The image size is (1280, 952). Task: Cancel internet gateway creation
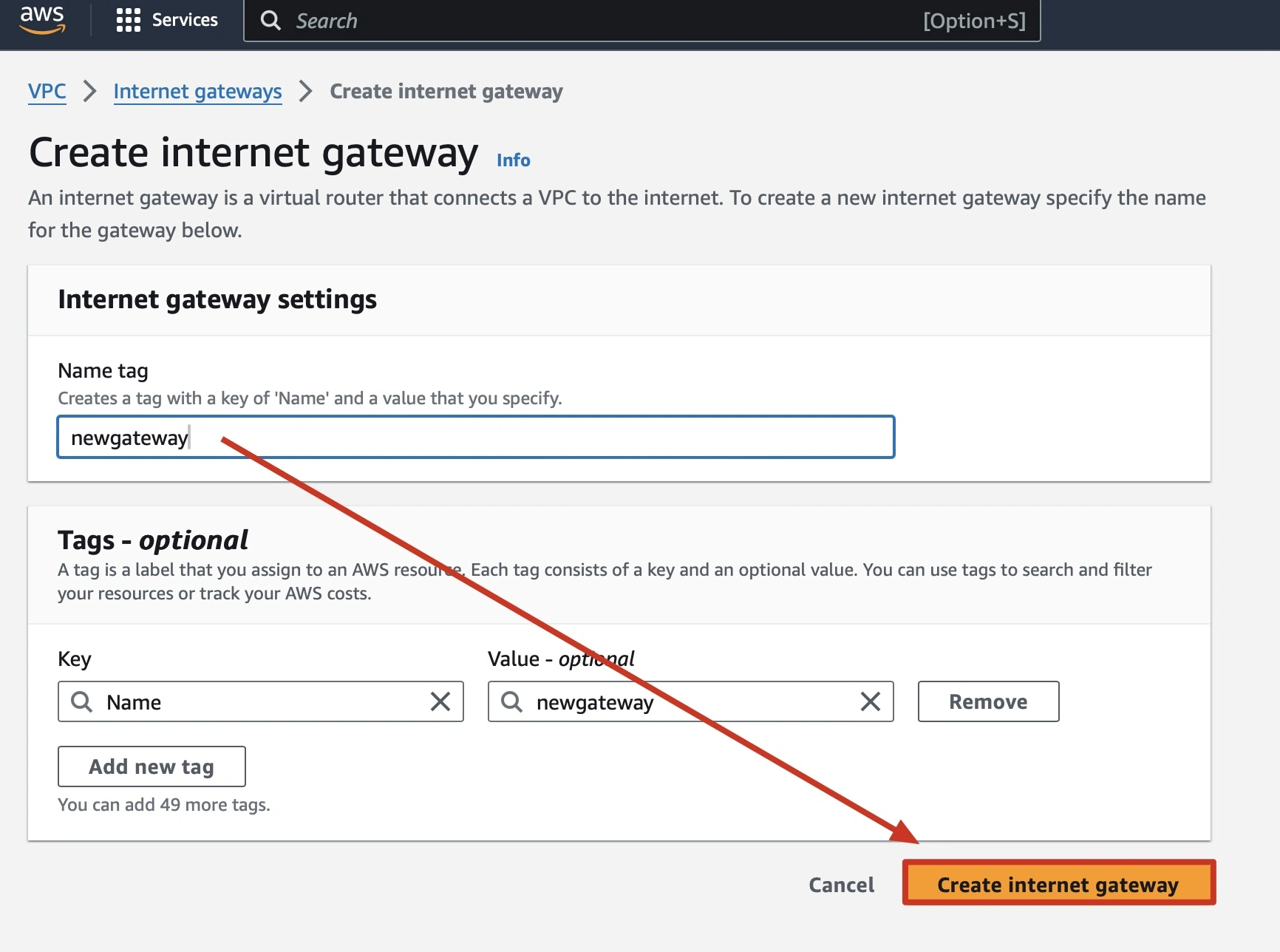coord(841,885)
